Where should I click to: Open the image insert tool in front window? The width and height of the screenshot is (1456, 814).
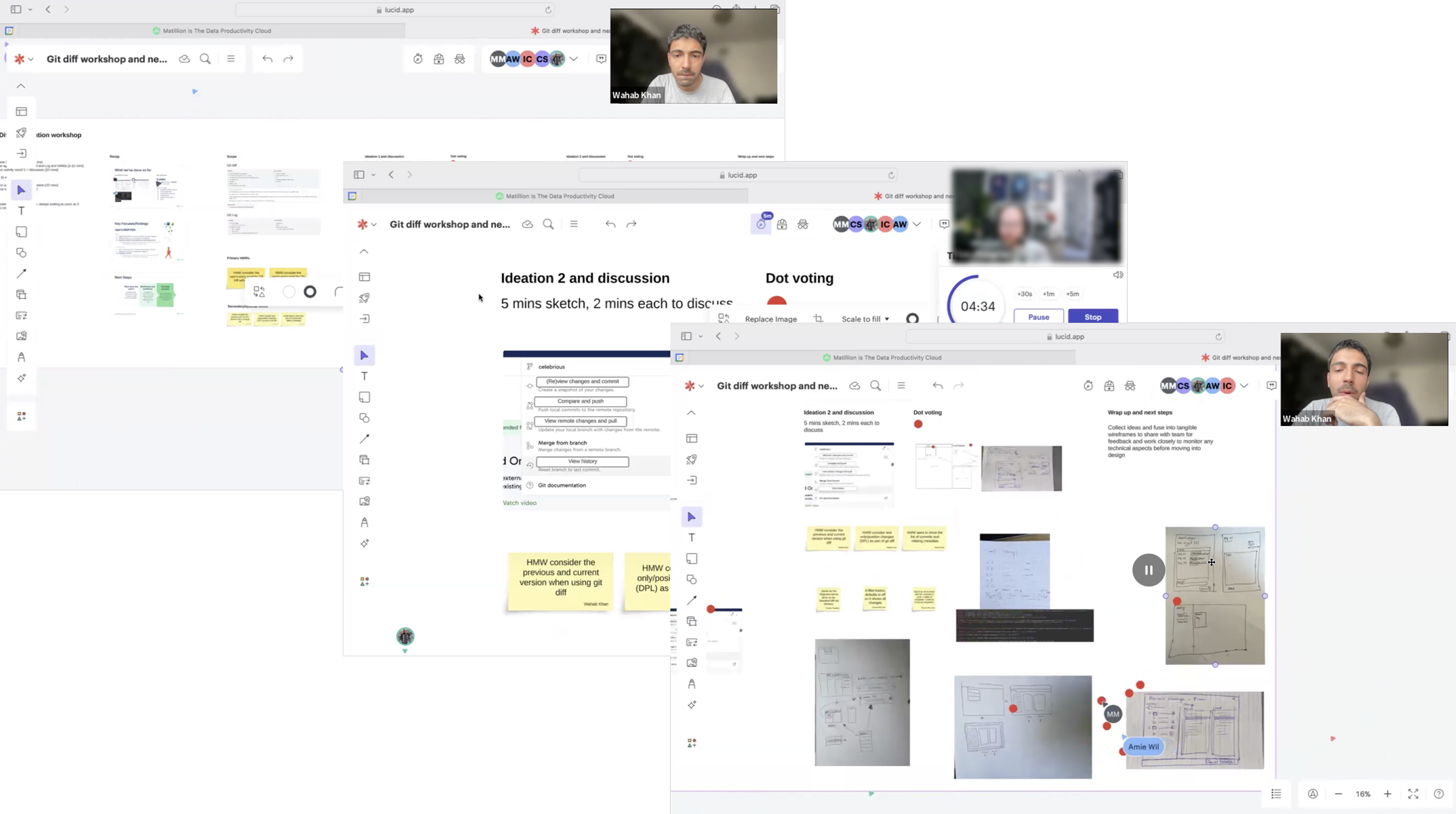click(692, 663)
